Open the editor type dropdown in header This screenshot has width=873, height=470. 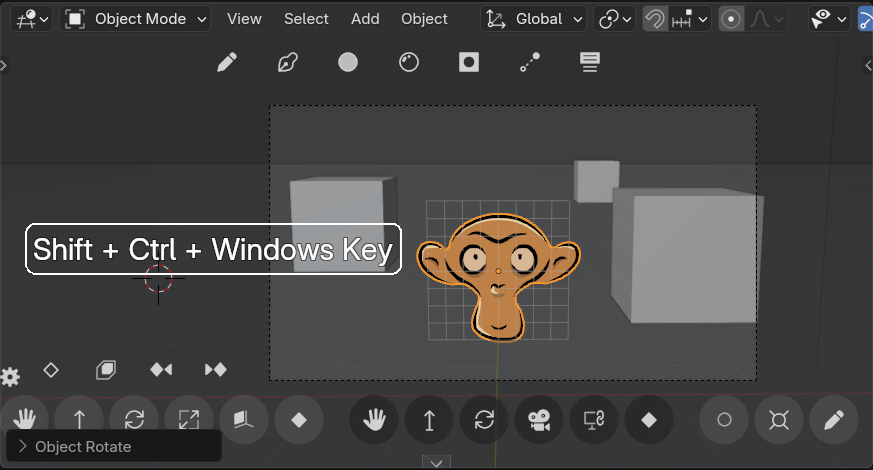31,19
